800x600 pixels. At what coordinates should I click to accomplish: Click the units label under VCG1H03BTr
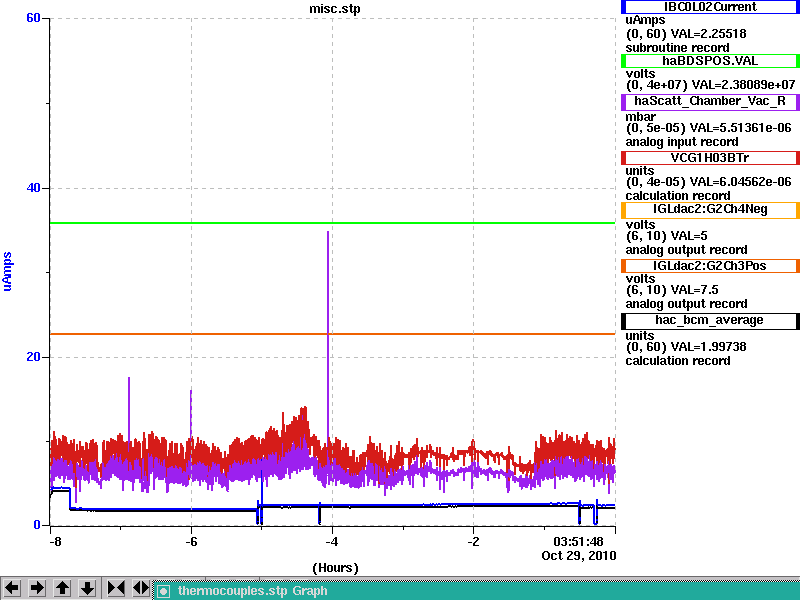[640, 171]
